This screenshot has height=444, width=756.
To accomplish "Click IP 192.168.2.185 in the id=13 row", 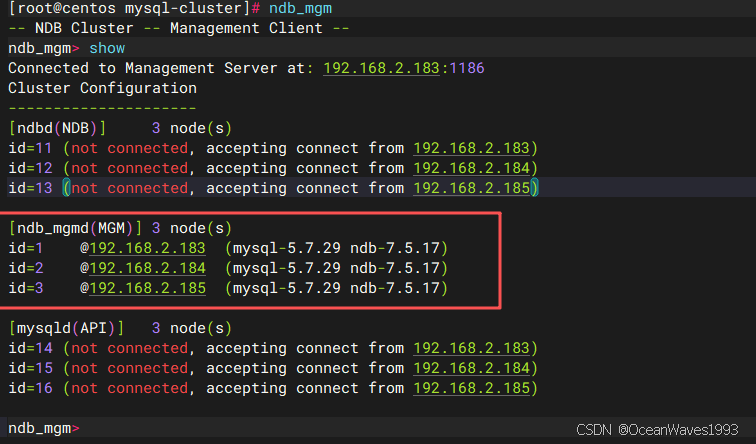I will 471,188.
